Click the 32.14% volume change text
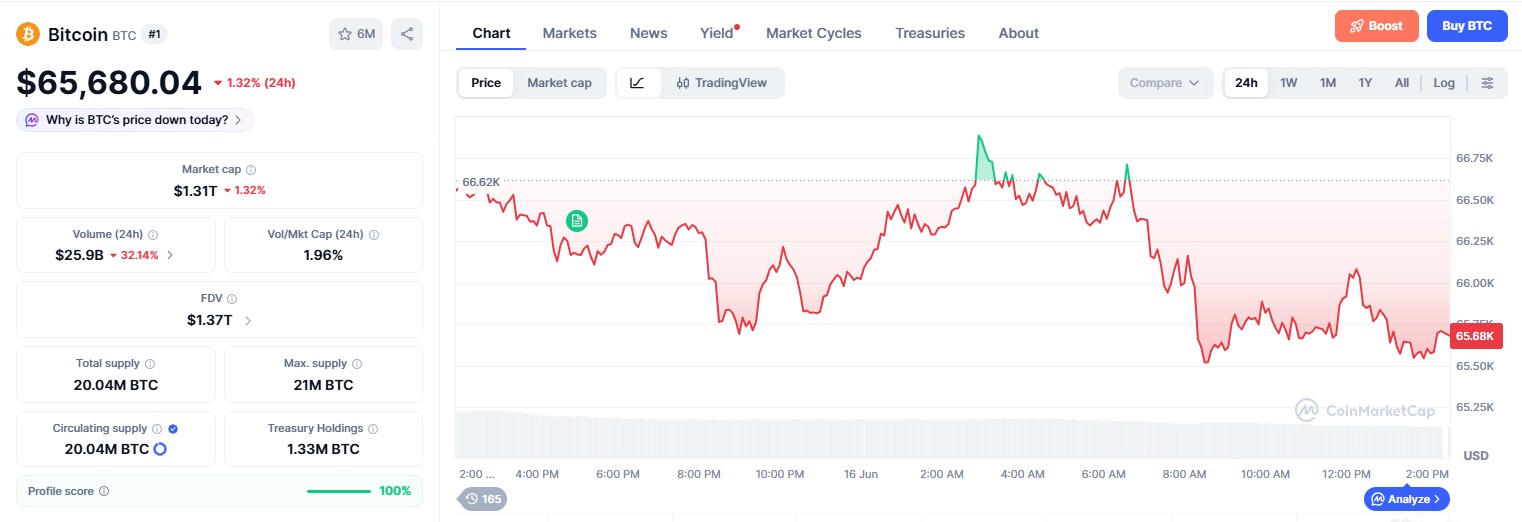1522x522 pixels. pyautogui.click(x=140, y=255)
